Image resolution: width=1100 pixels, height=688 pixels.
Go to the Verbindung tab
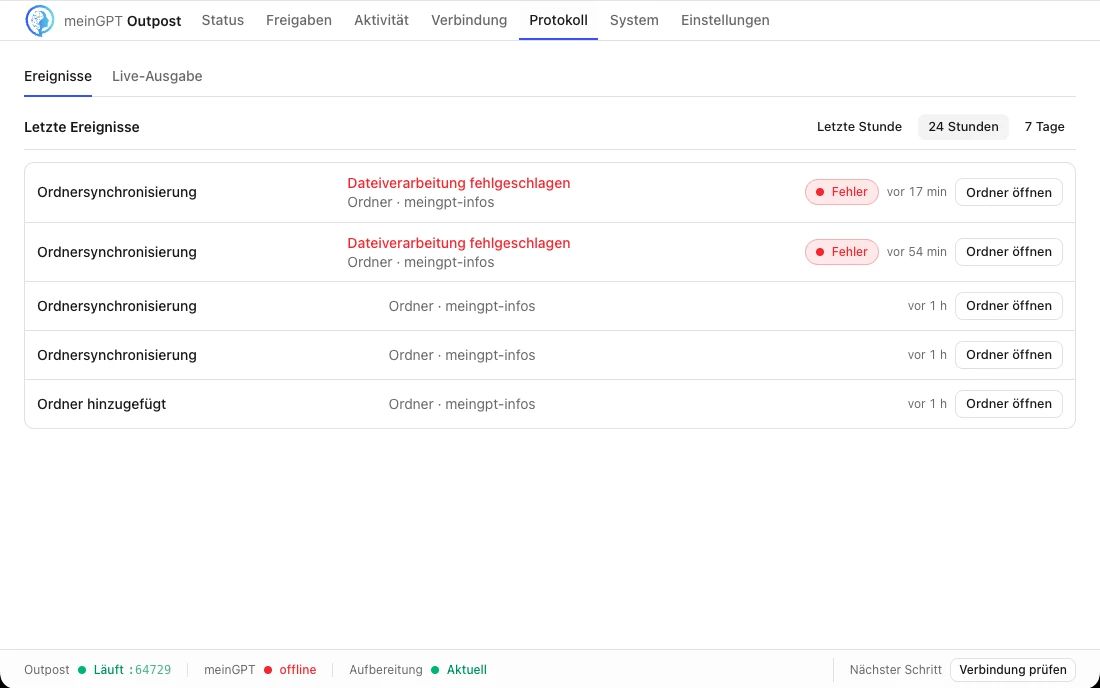click(x=469, y=20)
